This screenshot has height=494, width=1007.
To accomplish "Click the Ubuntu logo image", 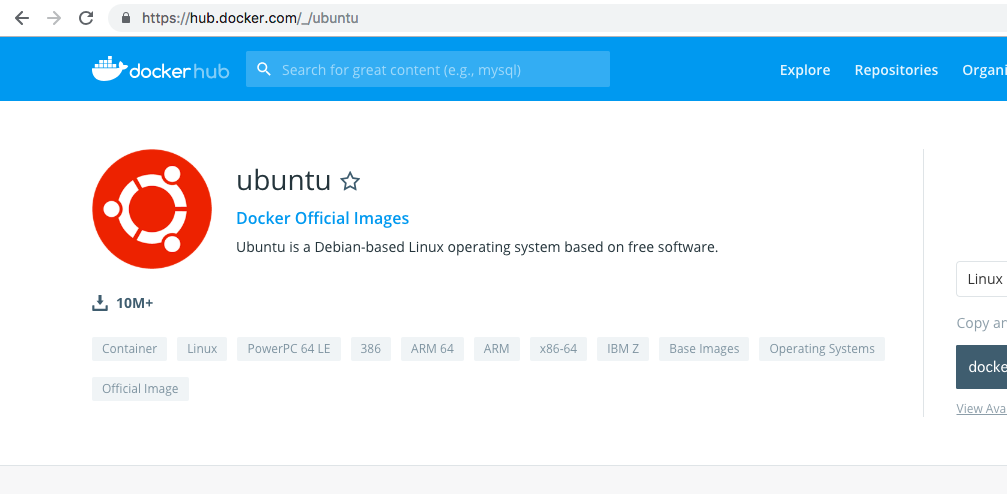I will 152,208.
